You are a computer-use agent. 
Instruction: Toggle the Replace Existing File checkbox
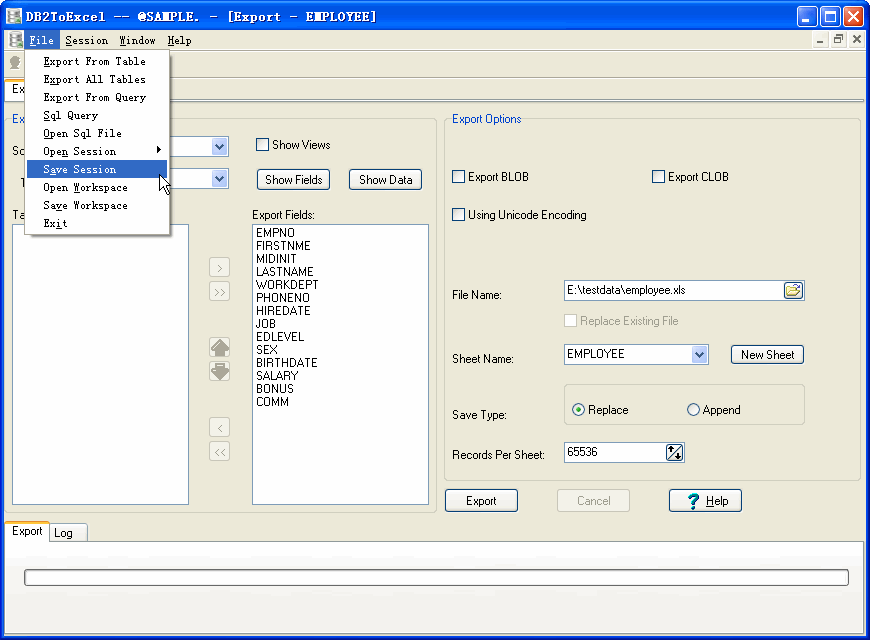click(x=570, y=321)
